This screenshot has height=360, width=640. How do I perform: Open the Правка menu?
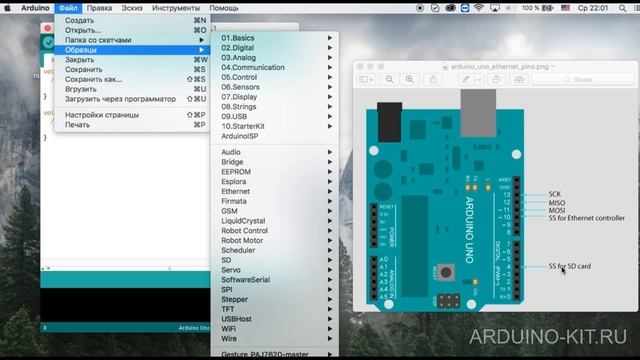click(x=99, y=8)
